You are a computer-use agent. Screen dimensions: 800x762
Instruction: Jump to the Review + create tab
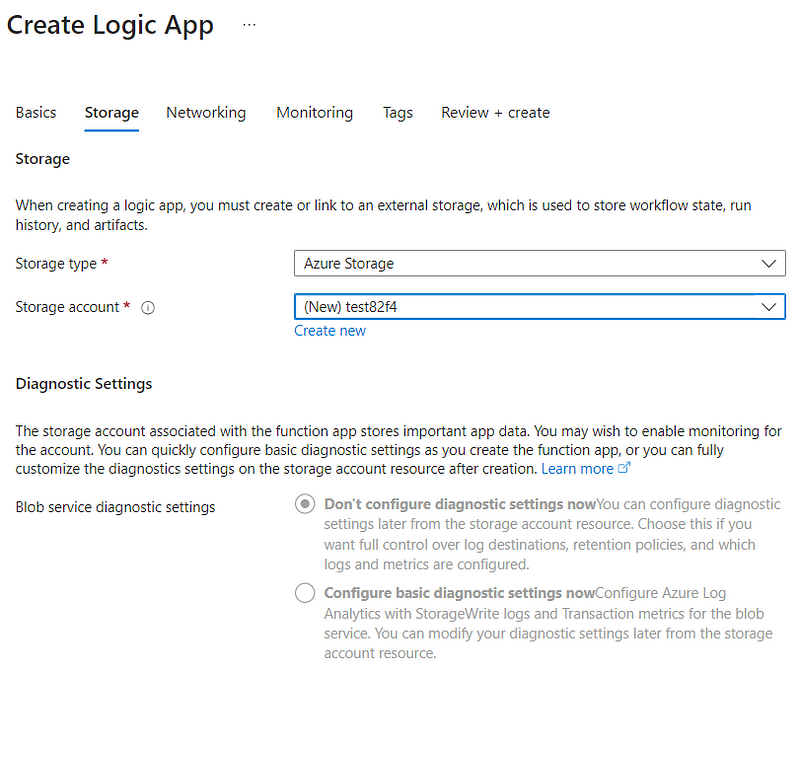495,113
